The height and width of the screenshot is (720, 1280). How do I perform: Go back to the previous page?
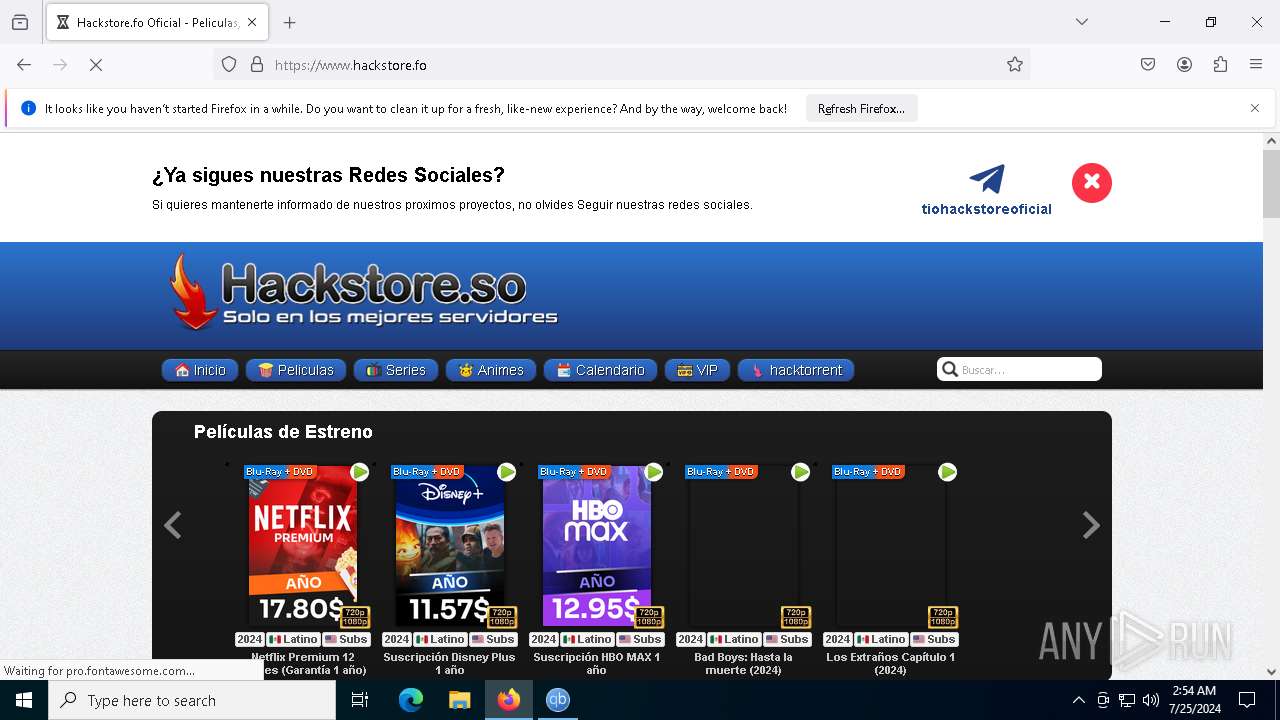click(24, 65)
